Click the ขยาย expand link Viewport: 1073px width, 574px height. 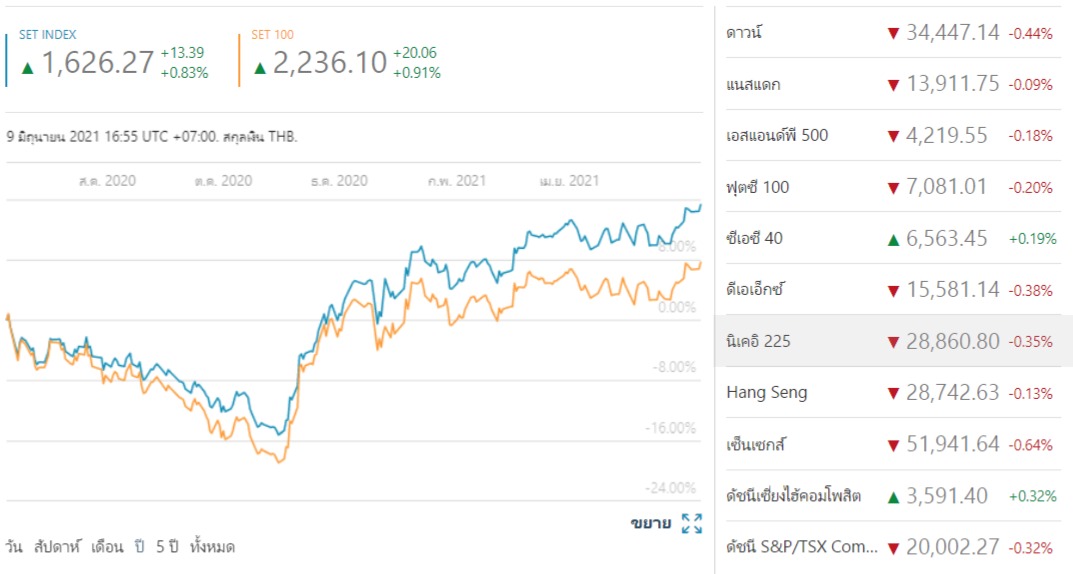(x=650, y=523)
